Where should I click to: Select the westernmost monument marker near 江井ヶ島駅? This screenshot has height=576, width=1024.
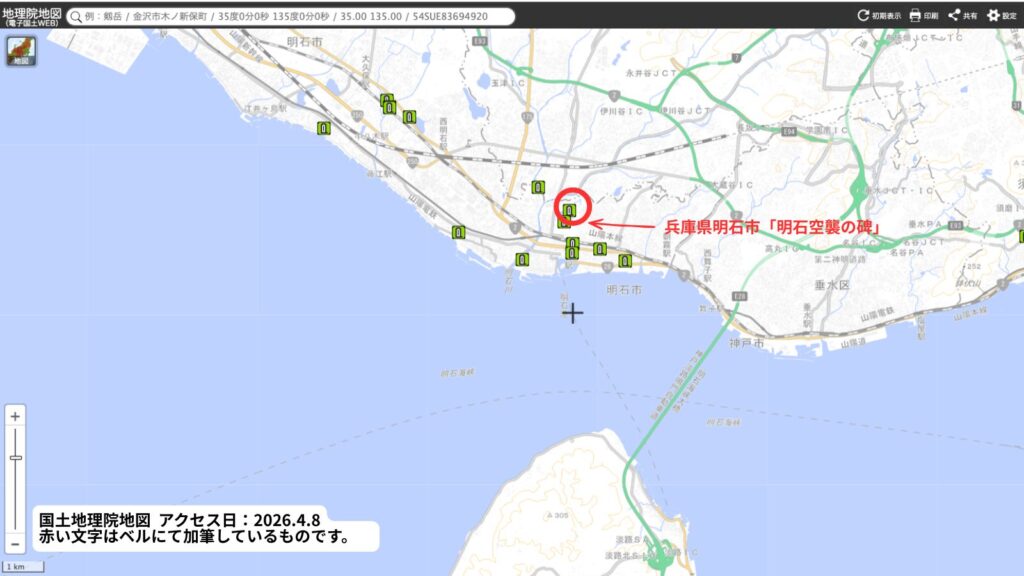(323, 128)
